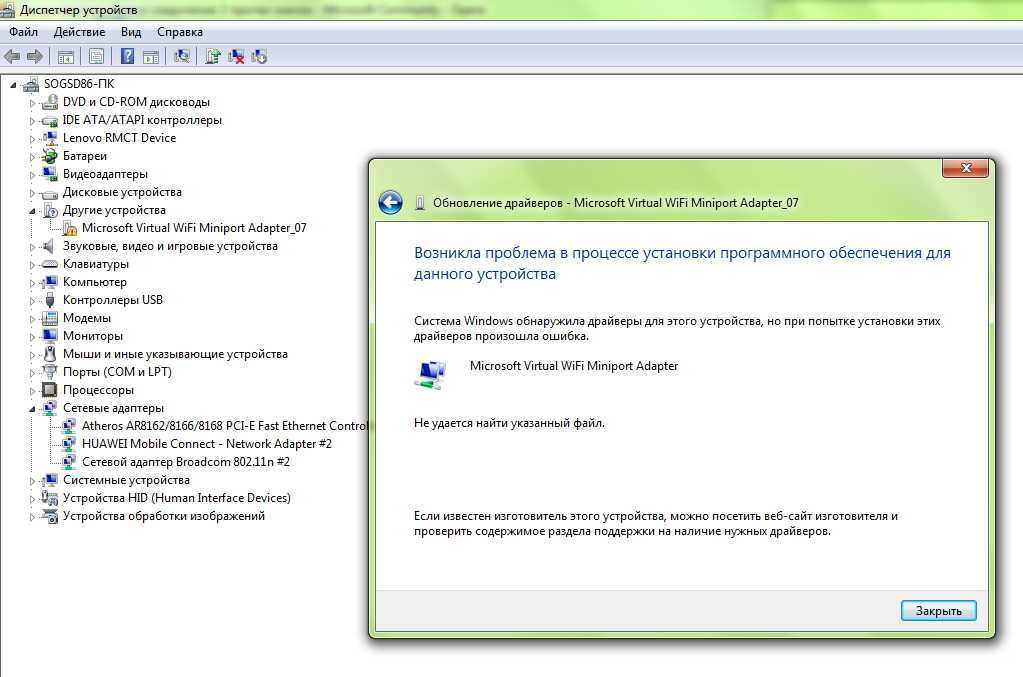The width and height of the screenshot is (1023, 677).
Task: Select the Другие устройства label
Action: 114,210
